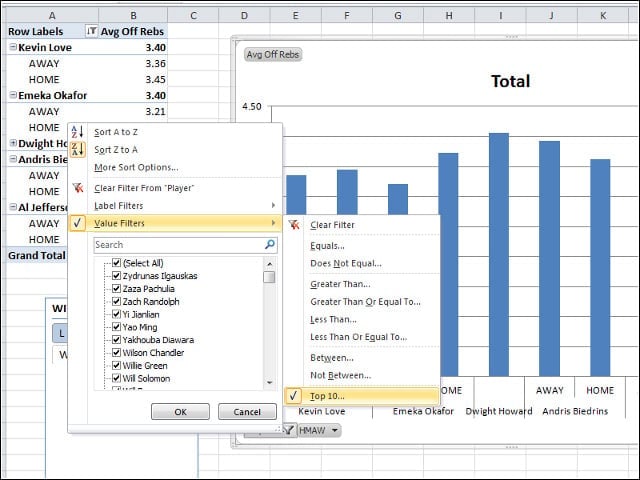Viewport: 640px width, 480px height.
Task: Select the Grand Total cell
Action: [x=36, y=255]
